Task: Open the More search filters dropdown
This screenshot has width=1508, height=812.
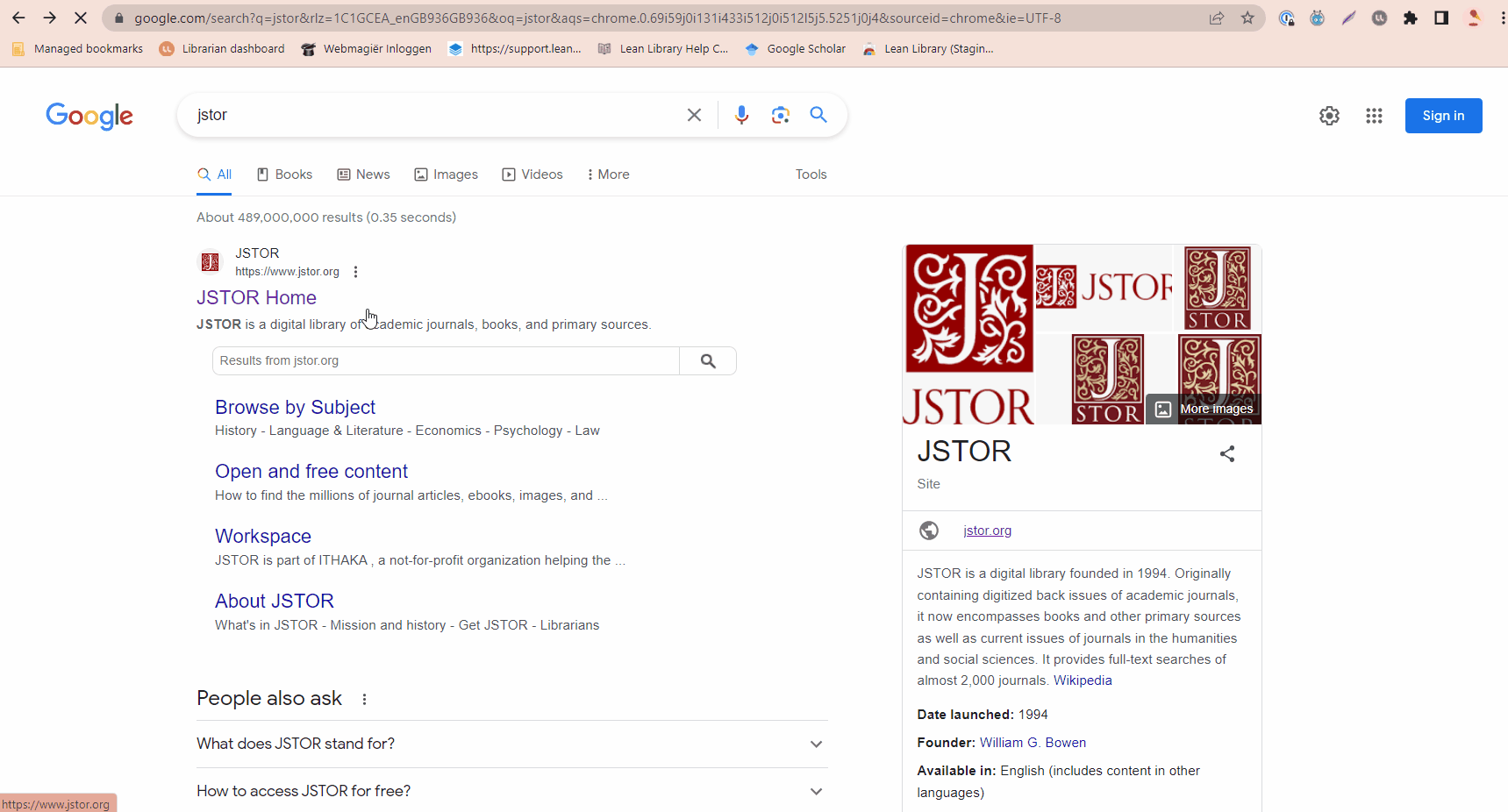Action: click(x=608, y=175)
